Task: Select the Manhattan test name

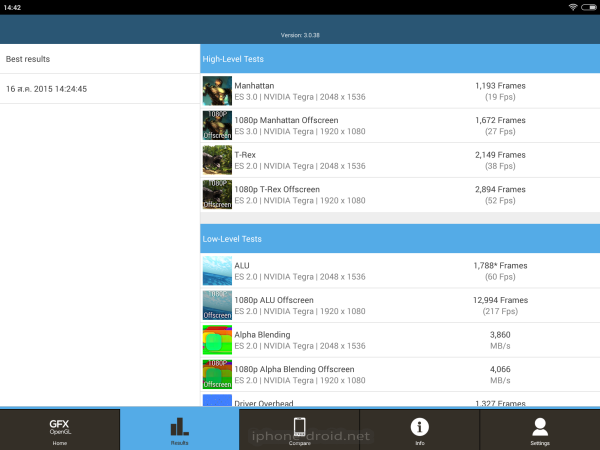Action: pos(254,86)
